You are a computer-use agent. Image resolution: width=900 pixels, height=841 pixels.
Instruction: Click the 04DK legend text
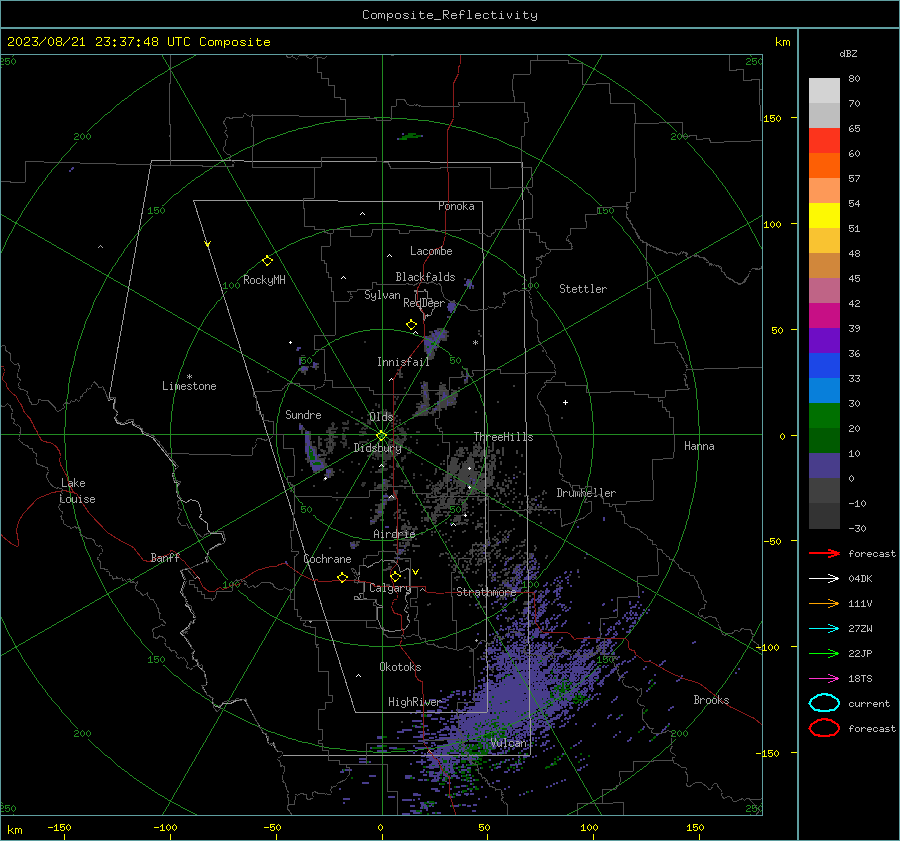tap(860, 579)
